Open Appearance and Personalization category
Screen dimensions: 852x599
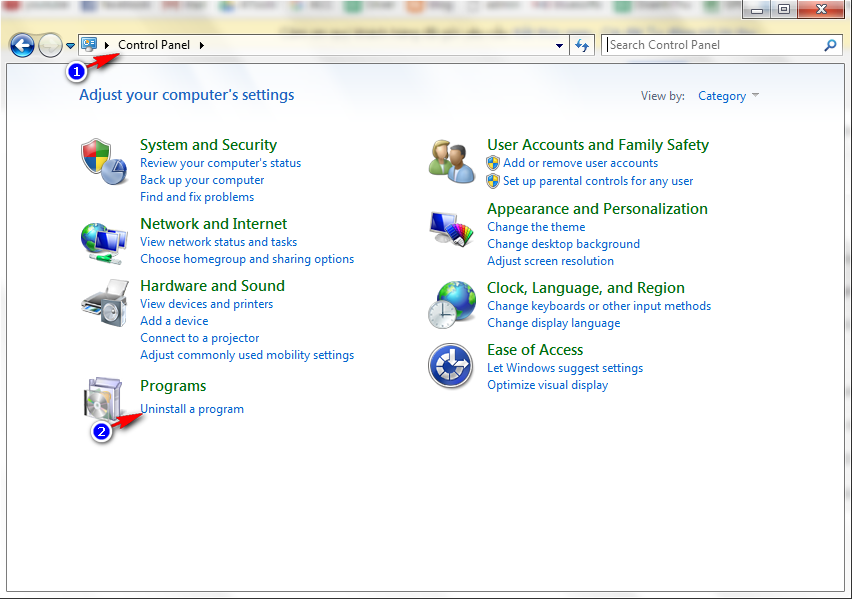(x=597, y=209)
